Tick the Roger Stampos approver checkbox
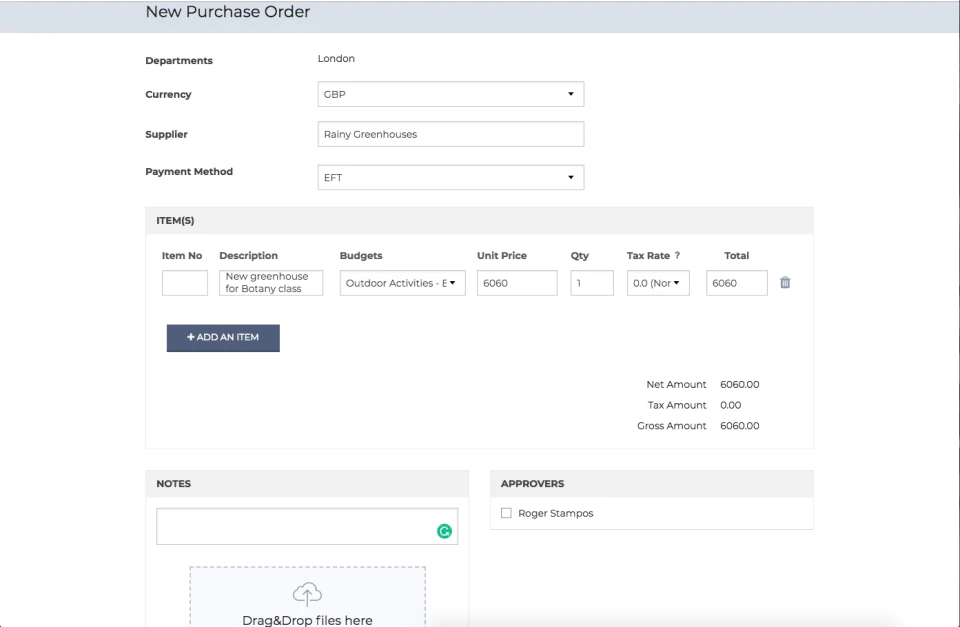The image size is (960, 627). 506,514
